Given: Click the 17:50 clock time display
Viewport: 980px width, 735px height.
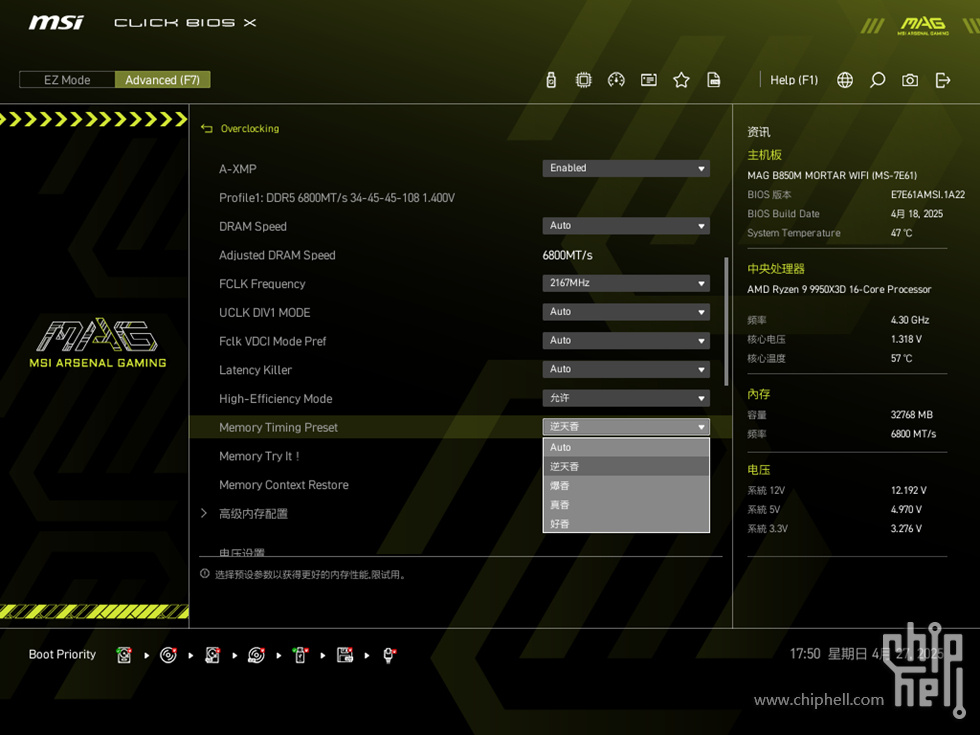Looking at the screenshot, I should coord(805,654).
